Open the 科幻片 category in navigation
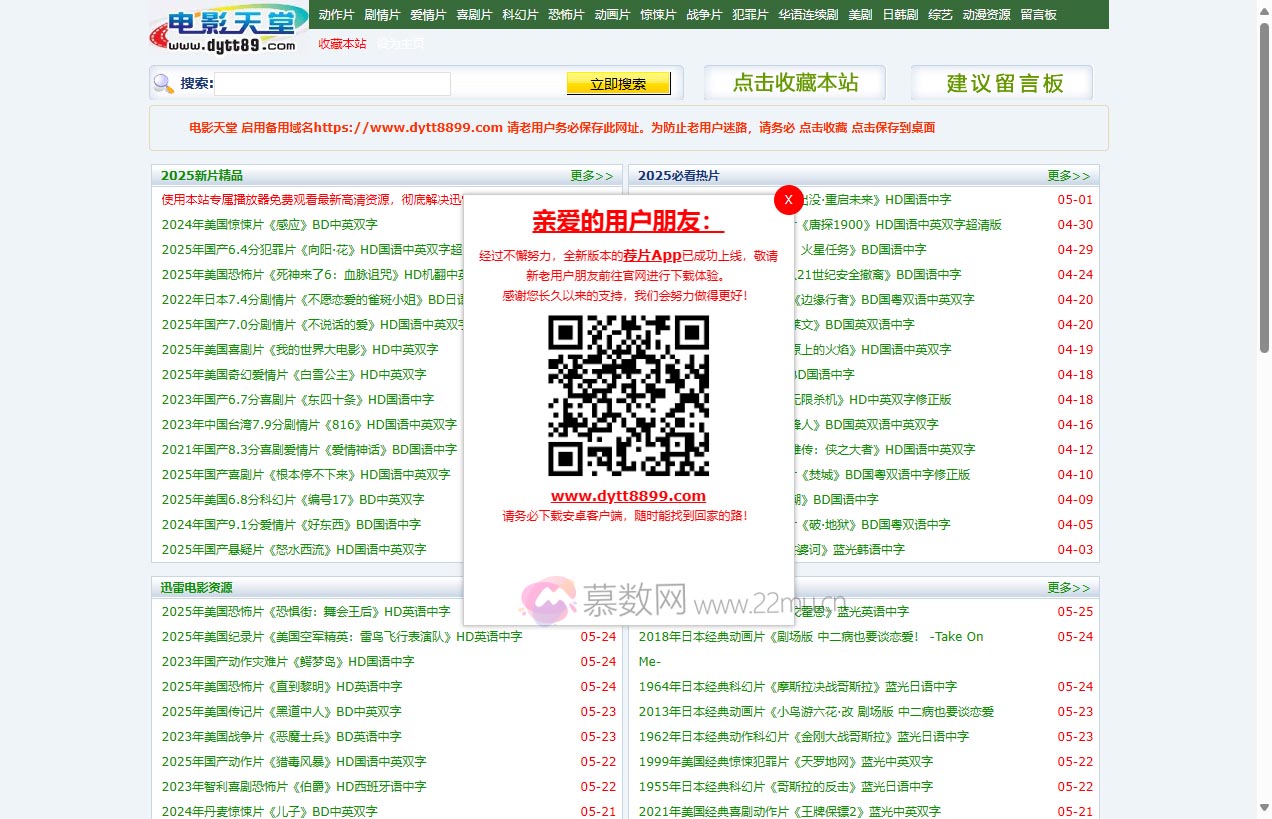Screen dimensions: 1272x819 point(520,15)
